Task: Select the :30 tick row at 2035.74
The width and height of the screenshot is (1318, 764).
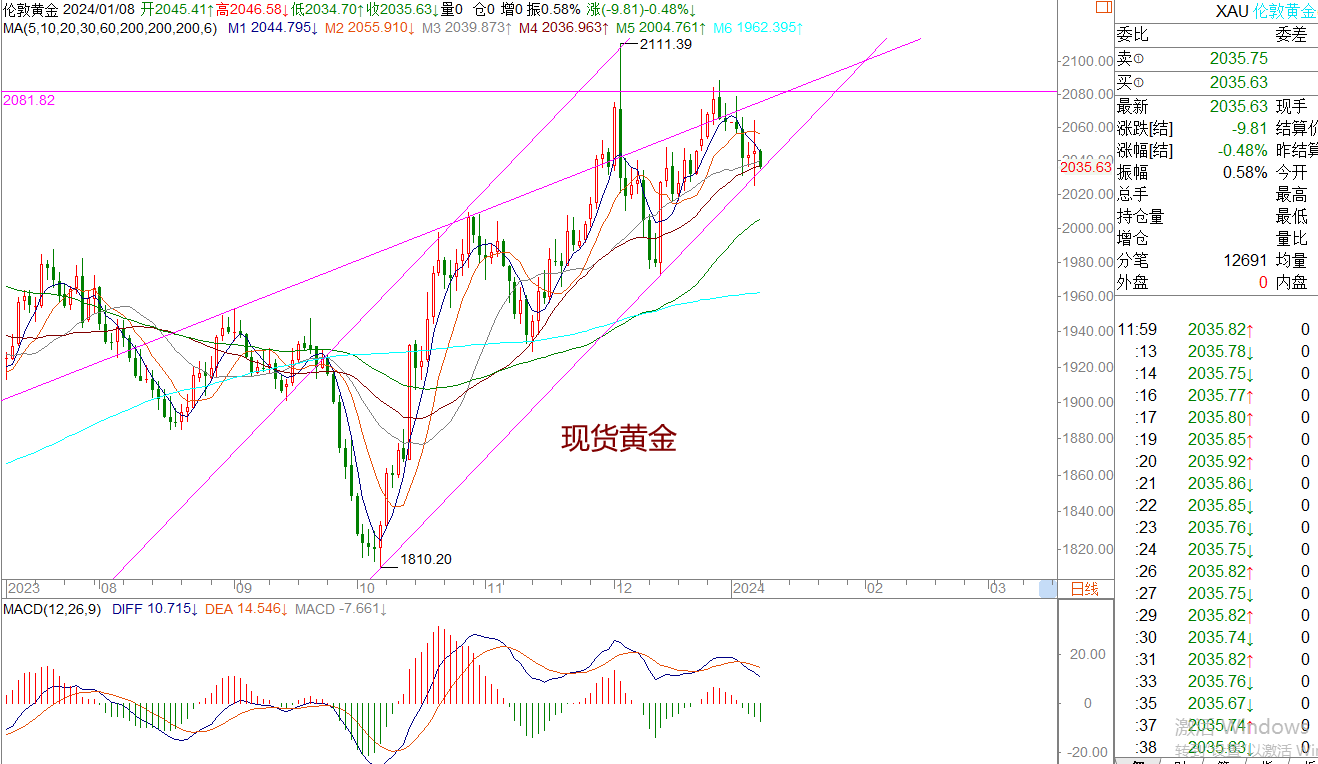Action: pyautogui.click(x=1215, y=637)
